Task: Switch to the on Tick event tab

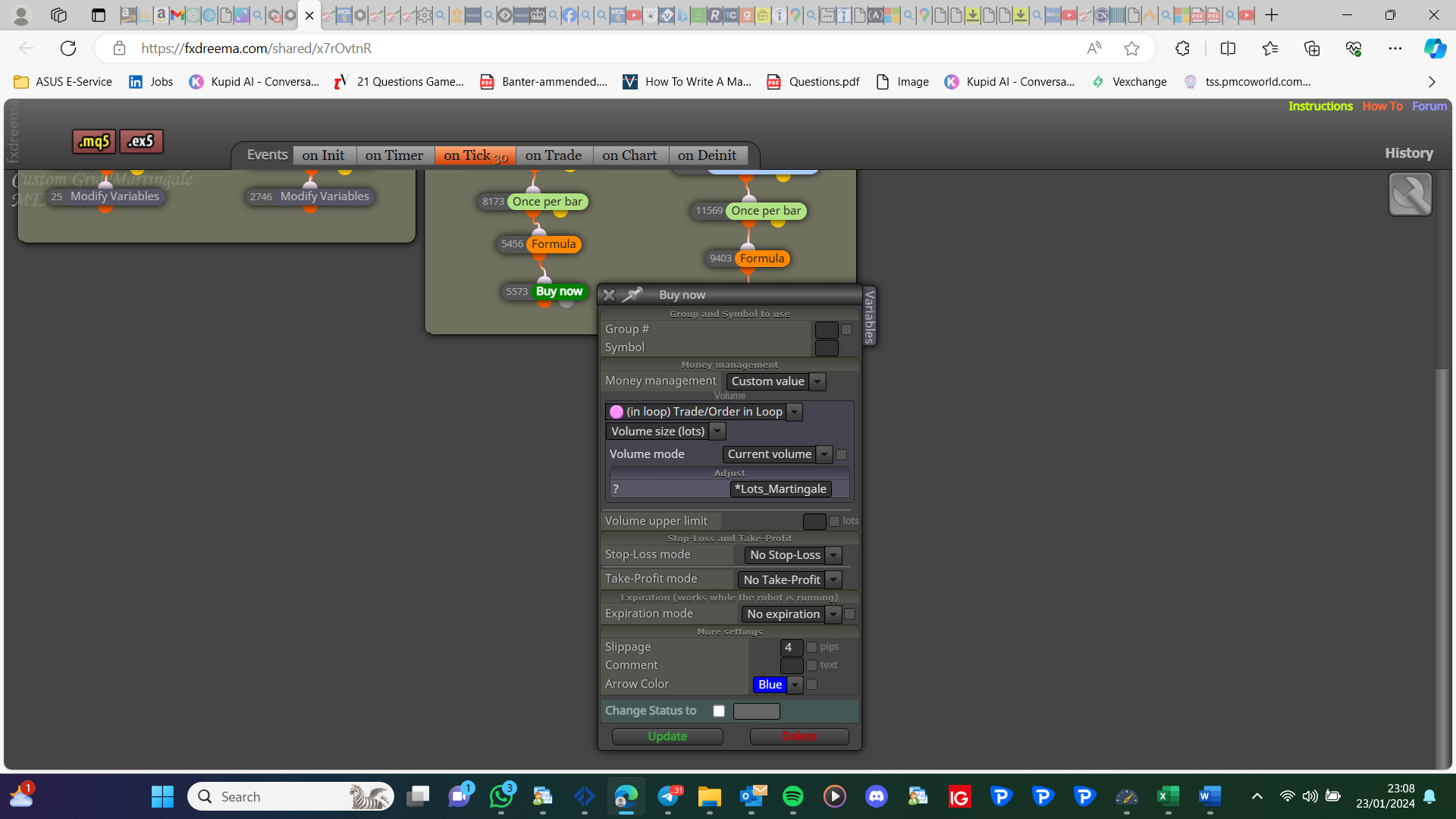Action: click(475, 155)
